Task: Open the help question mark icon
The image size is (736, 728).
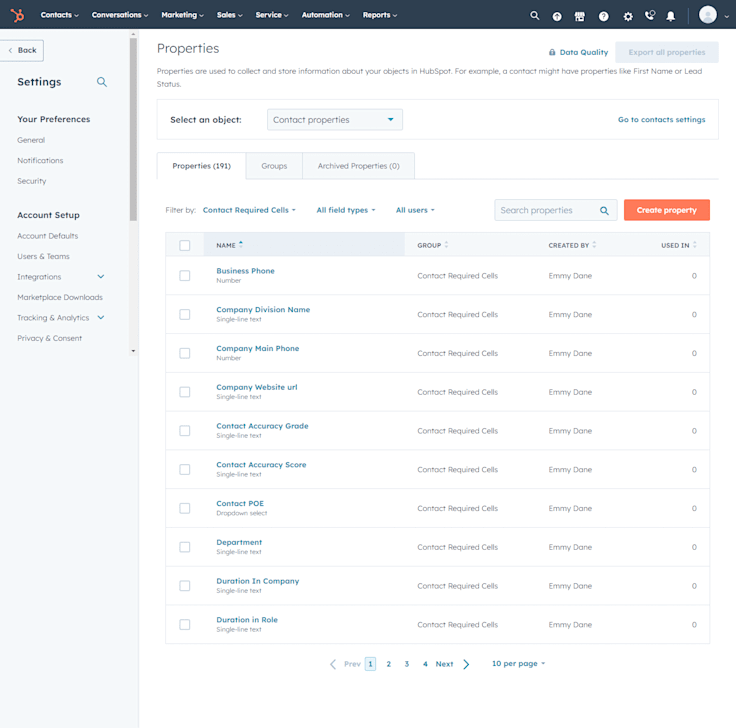Action: pos(604,16)
